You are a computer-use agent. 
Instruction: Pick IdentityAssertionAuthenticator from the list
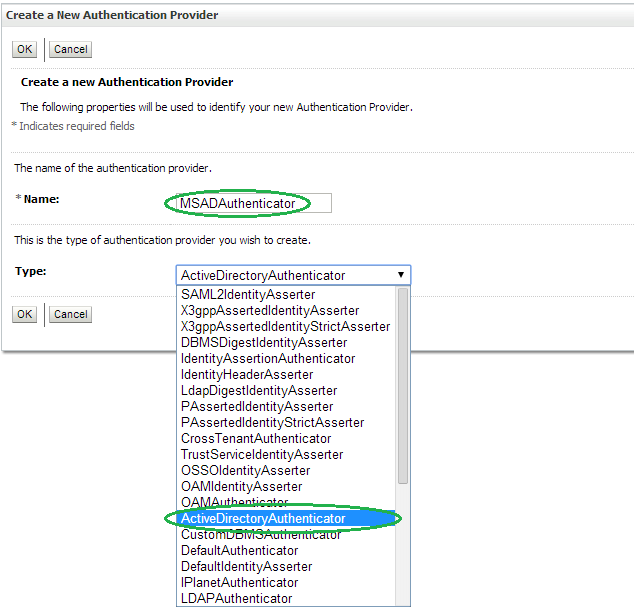pos(286,358)
